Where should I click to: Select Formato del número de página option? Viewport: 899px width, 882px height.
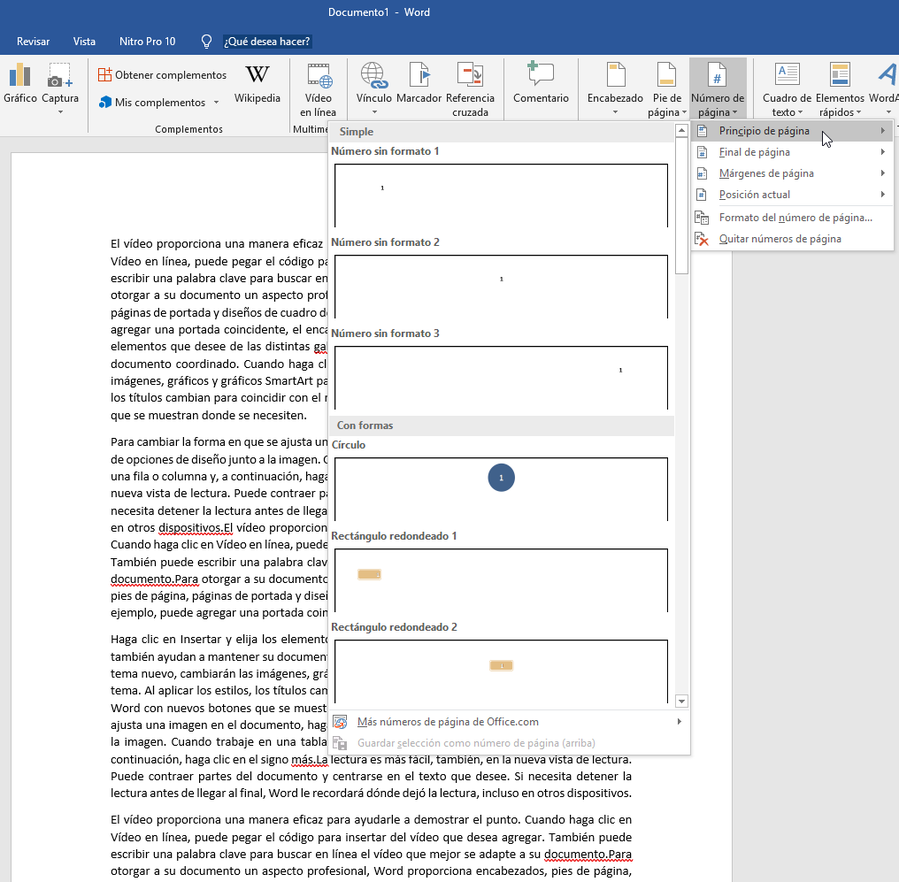coord(795,218)
